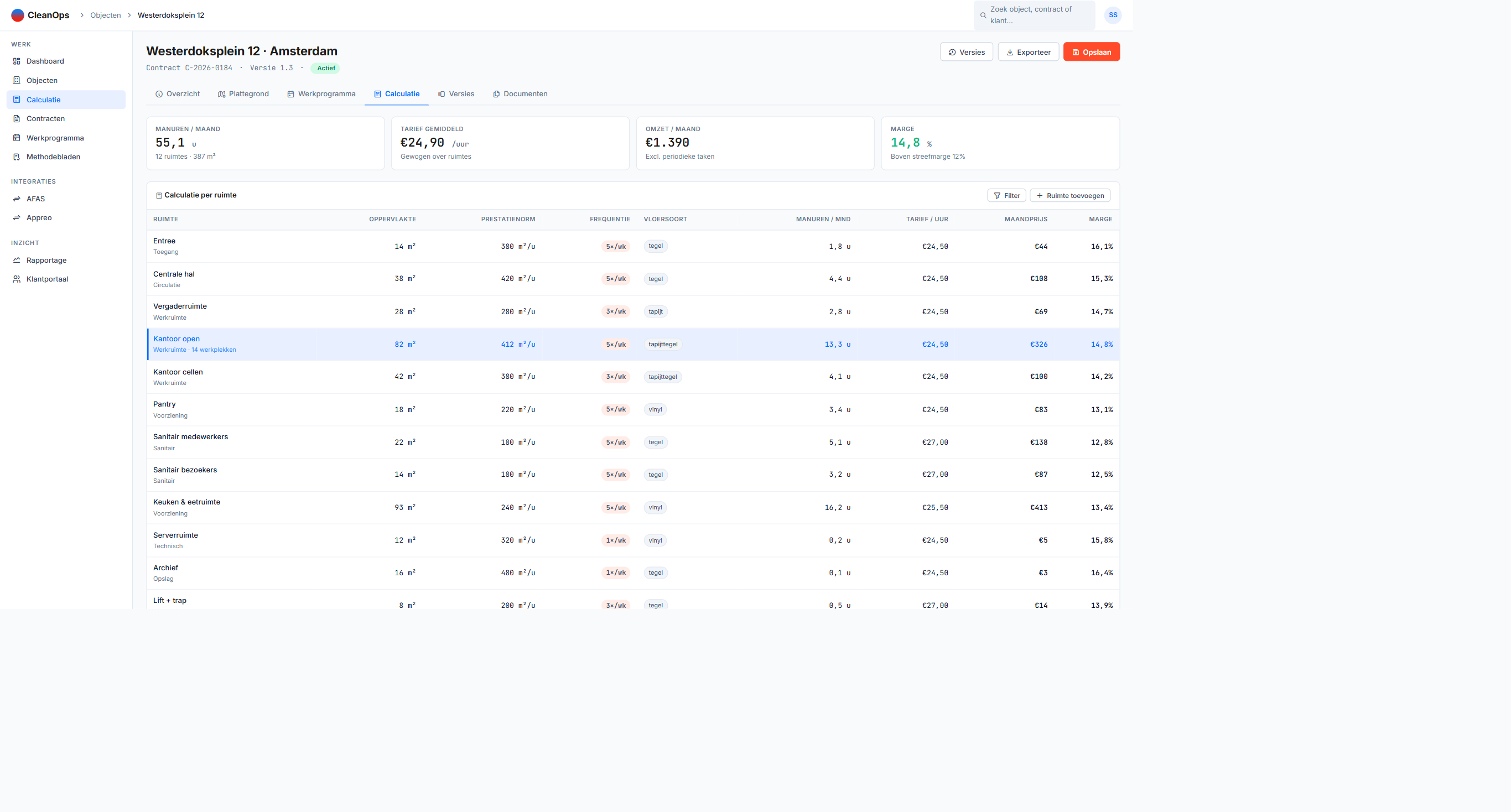Switch to the Plattegrond tab

243,94
